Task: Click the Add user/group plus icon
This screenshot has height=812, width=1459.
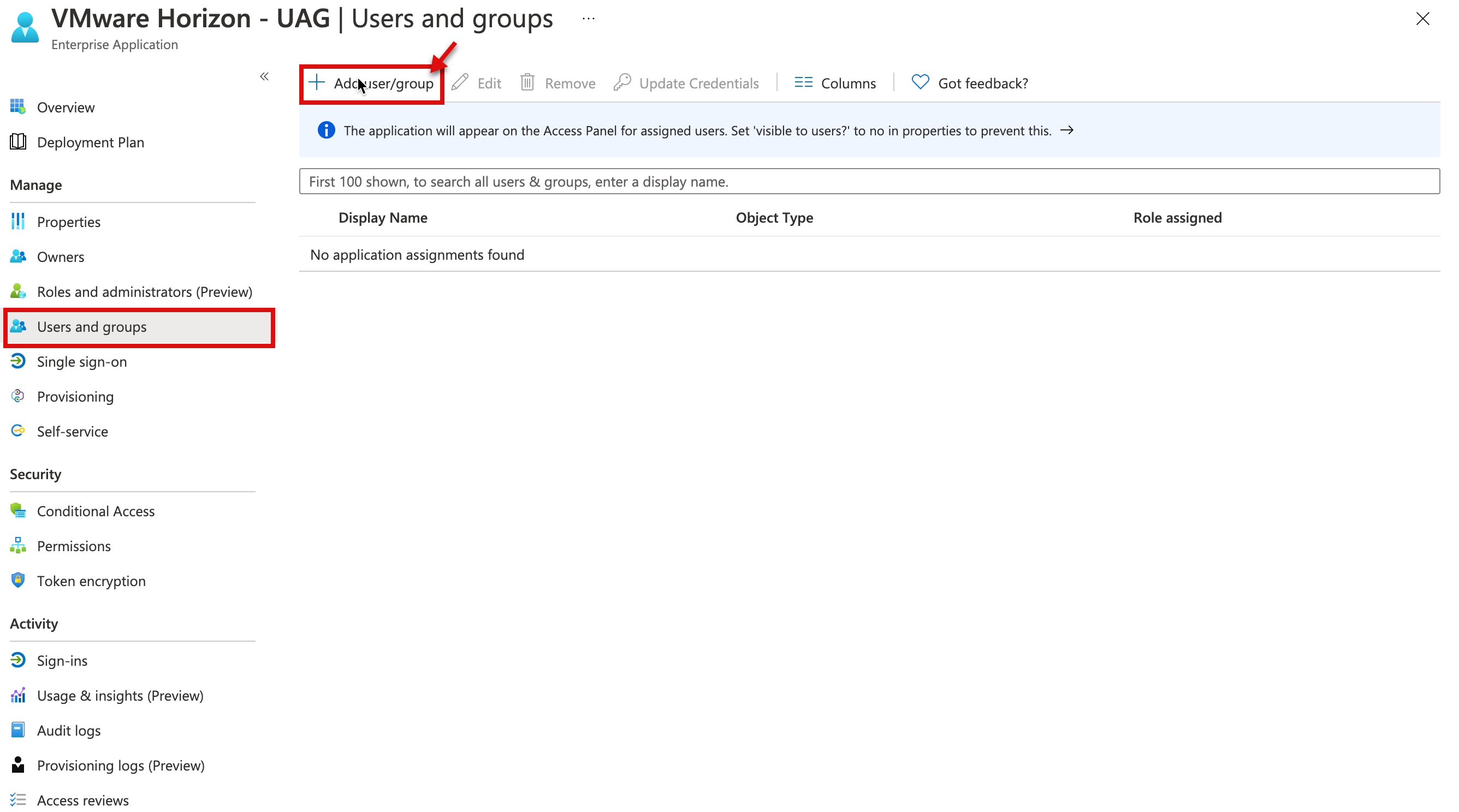Action: click(x=317, y=82)
